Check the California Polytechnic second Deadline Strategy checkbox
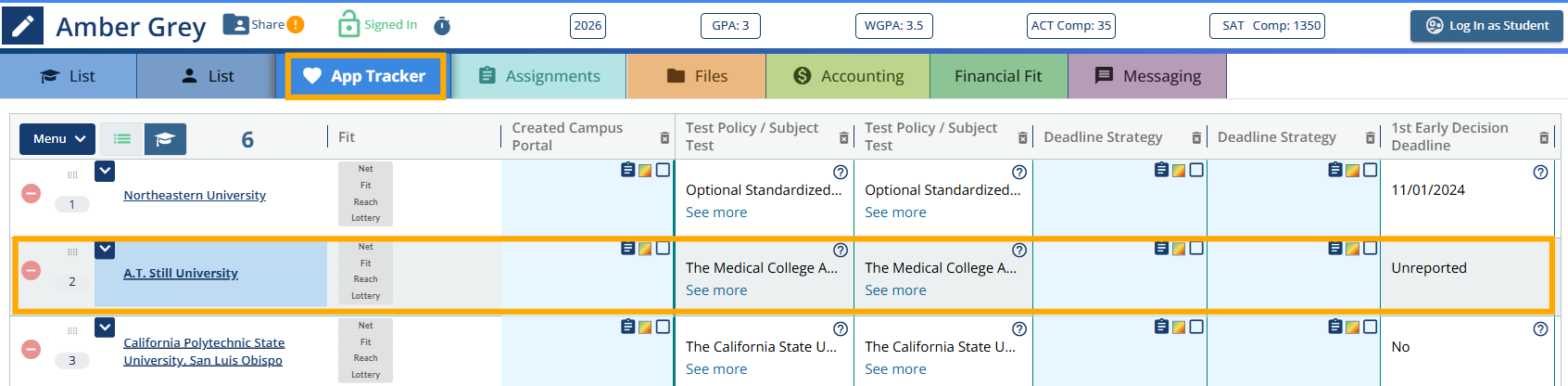This screenshot has width=1568, height=386. (x=1371, y=327)
